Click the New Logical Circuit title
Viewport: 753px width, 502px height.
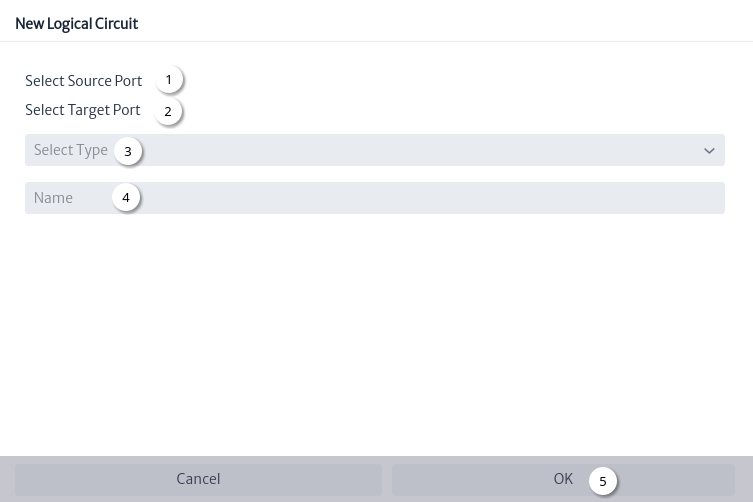(77, 24)
